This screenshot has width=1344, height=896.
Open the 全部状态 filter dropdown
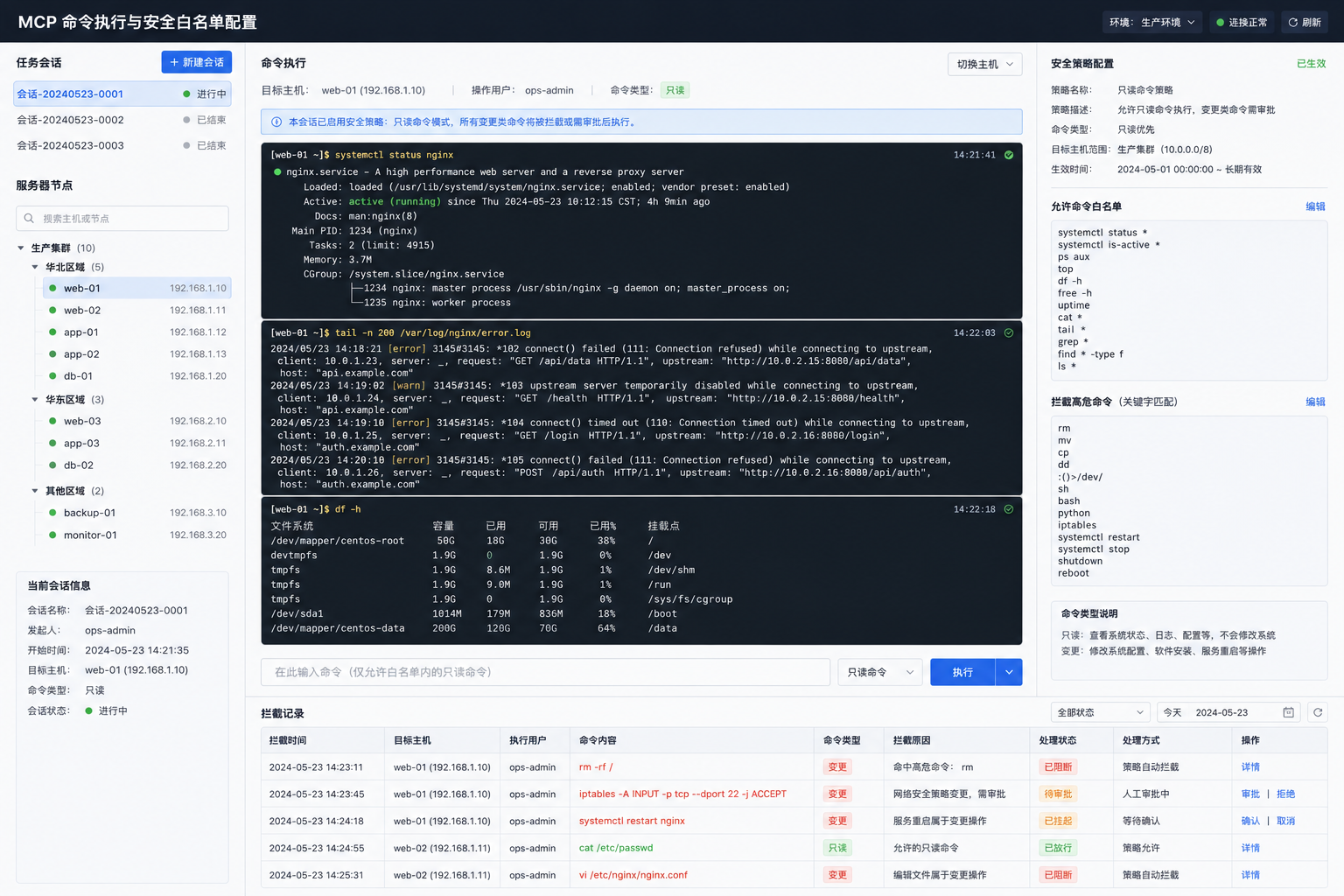coord(1101,712)
